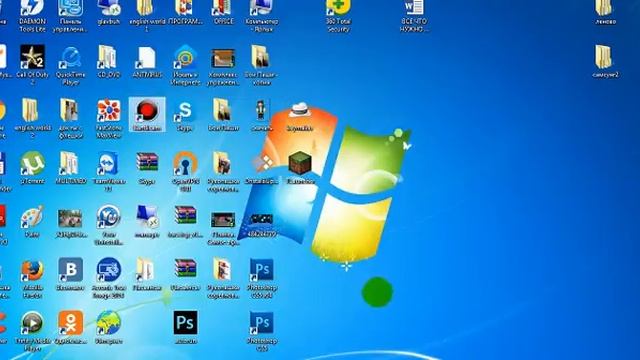Open µTorrent shortcut
The width and height of the screenshot is (640, 360).
pos(32,167)
